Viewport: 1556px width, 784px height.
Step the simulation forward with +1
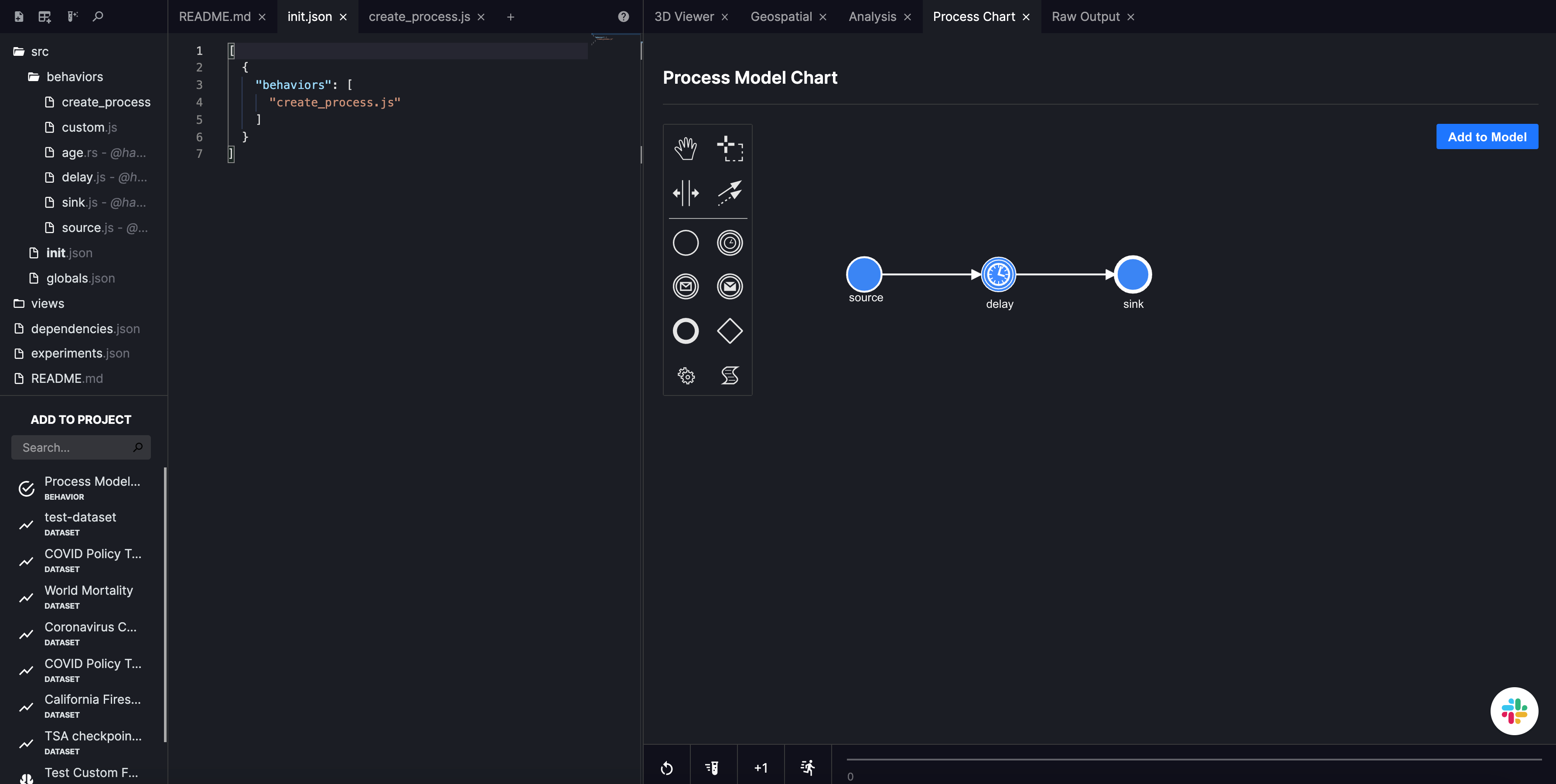(x=761, y=768)
